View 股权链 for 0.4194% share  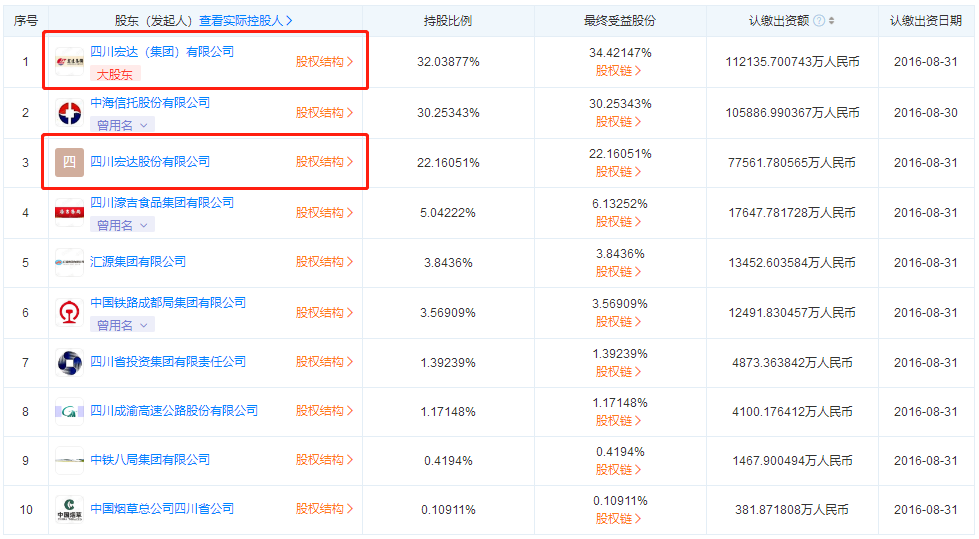618,470
